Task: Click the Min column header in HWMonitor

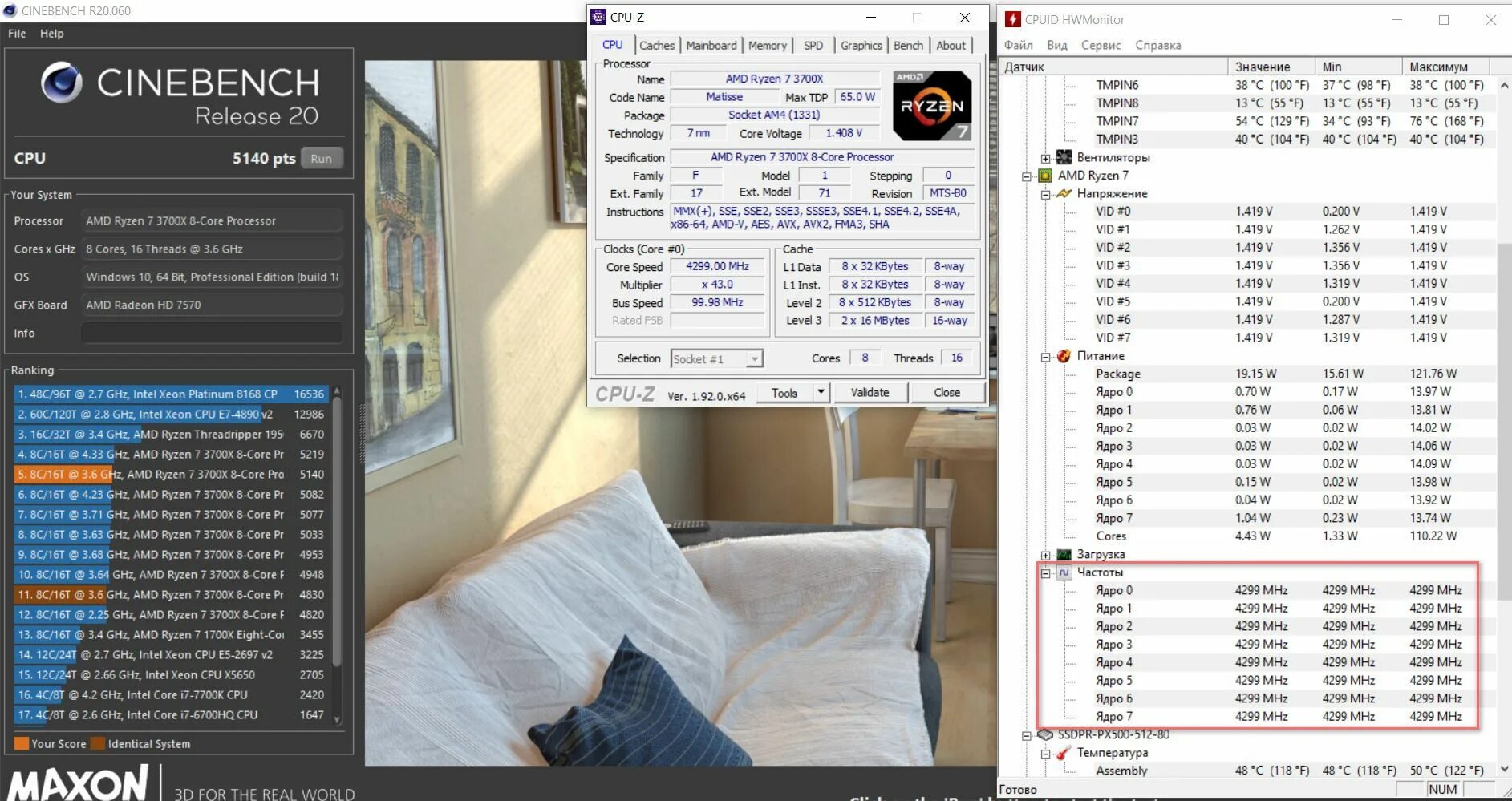Action: pyautogui.click(x=1360, y=67)
